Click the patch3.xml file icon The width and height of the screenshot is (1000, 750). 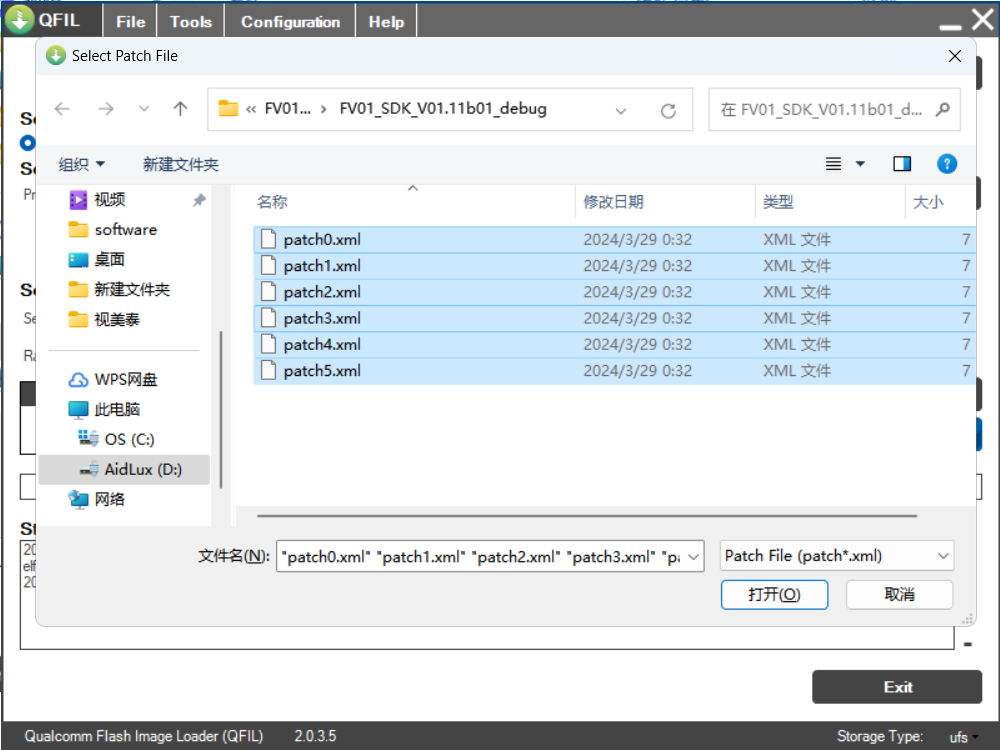268,318
